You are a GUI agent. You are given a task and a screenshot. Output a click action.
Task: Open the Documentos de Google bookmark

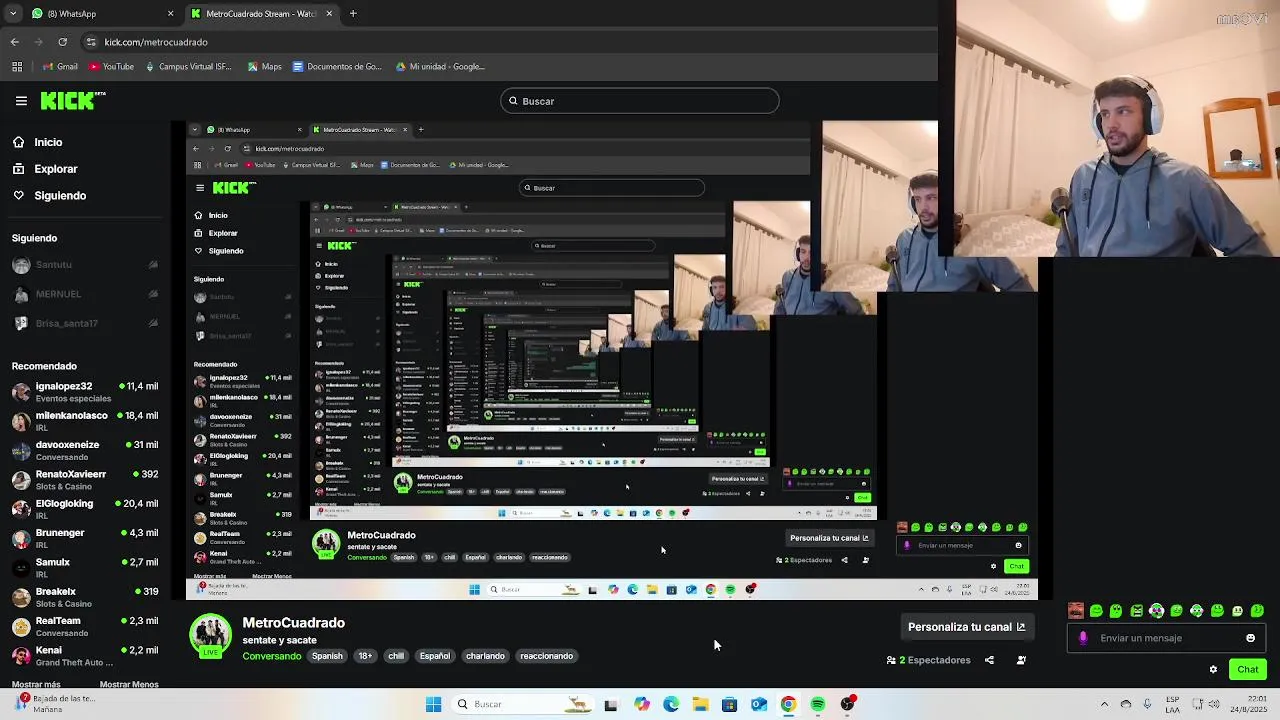tap(337, 67)
